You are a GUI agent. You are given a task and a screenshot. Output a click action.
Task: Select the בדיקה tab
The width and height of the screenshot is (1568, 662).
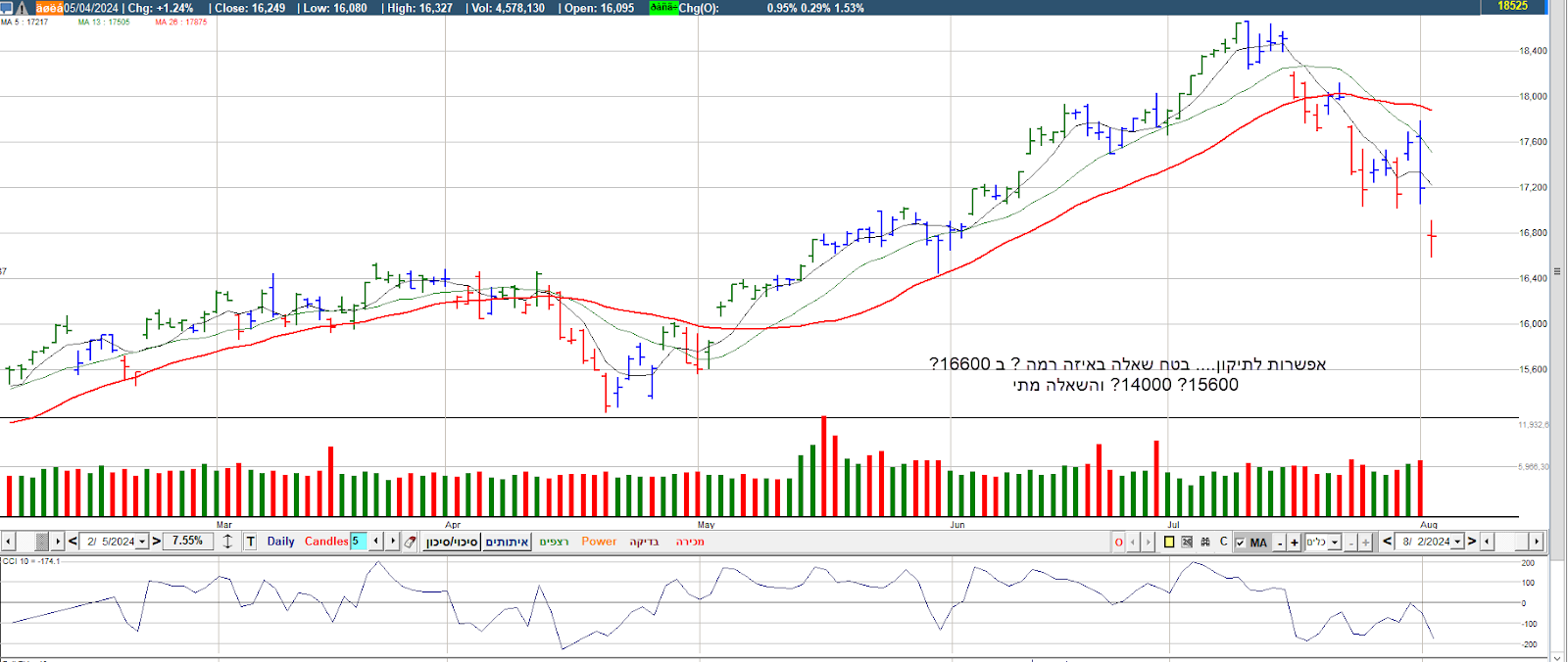(x=644, y=542)
